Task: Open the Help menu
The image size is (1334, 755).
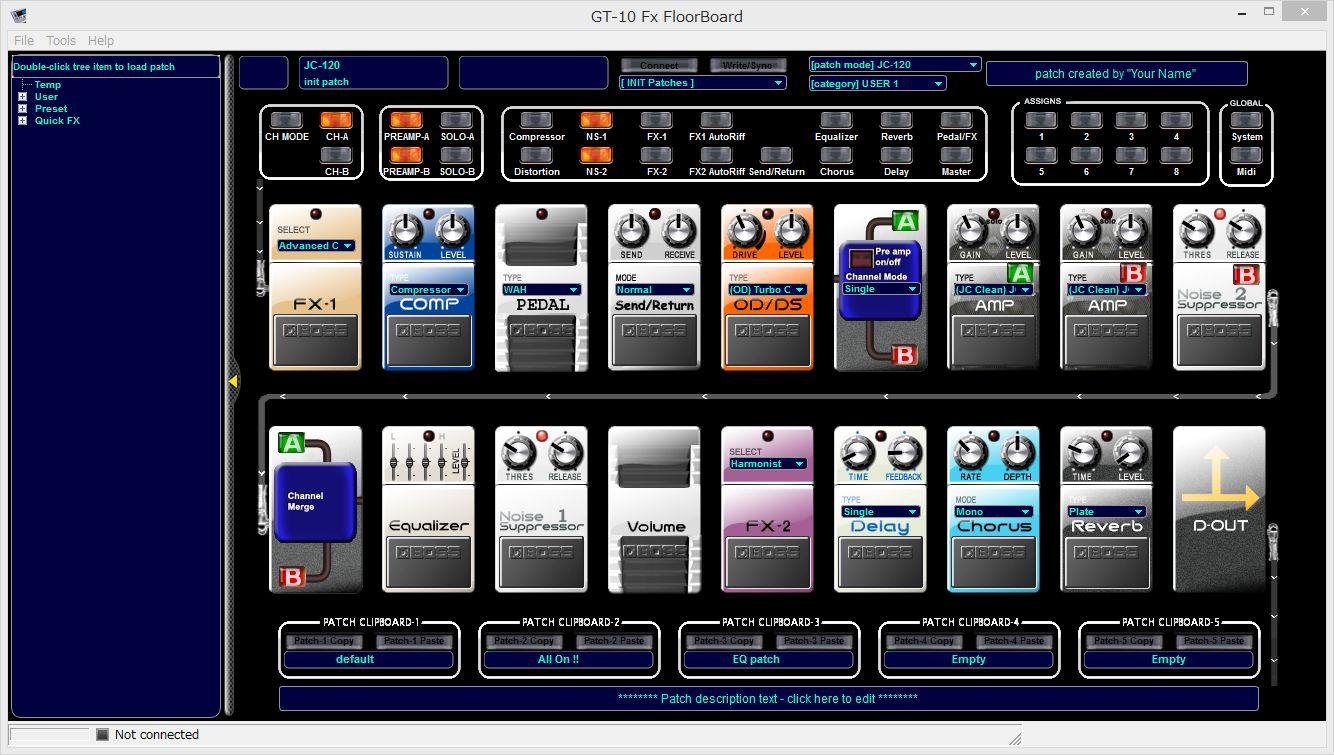Action: (x=101, y=41)
